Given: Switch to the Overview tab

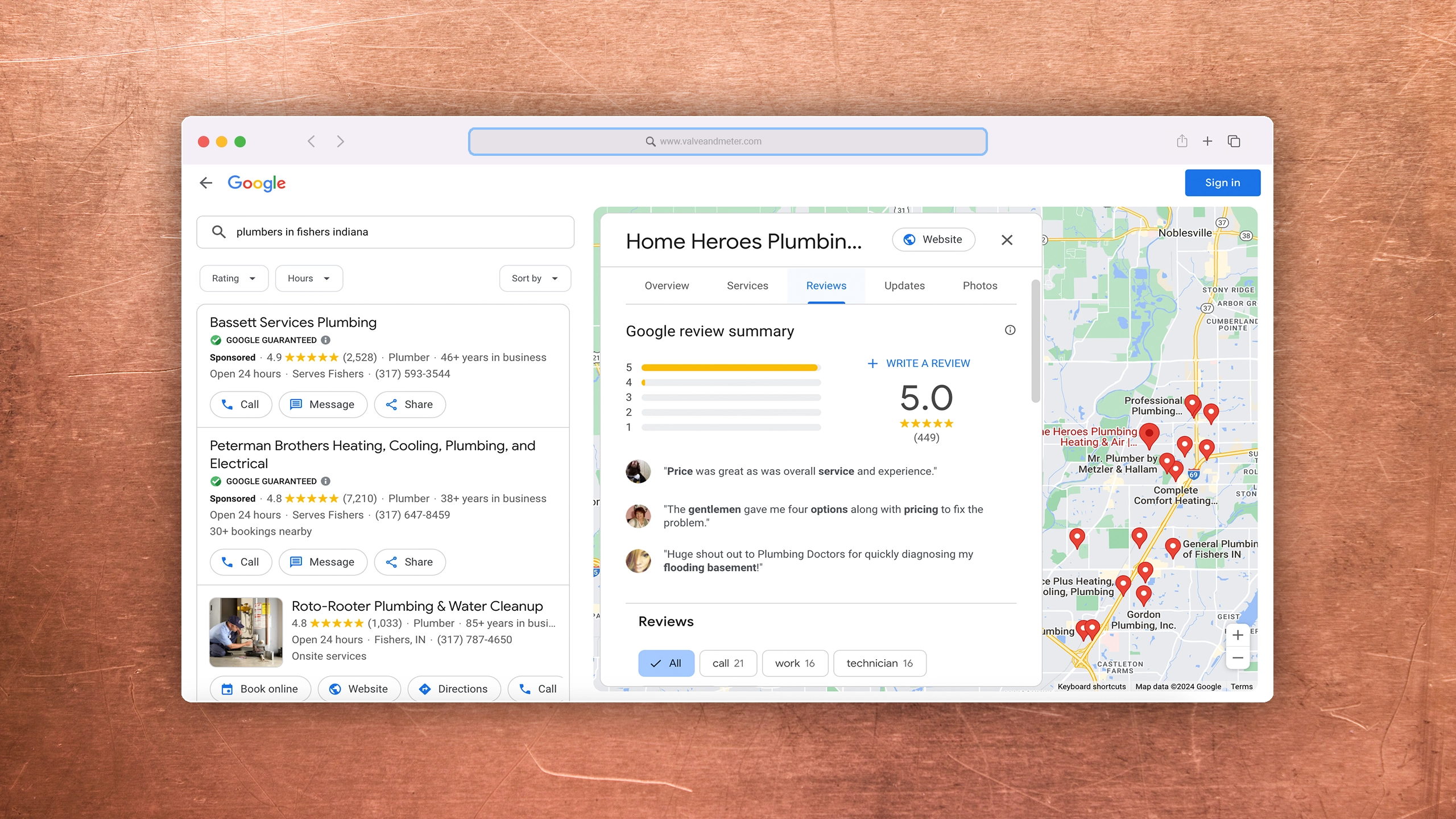Looking at the screenshot, I should [667, 286].
